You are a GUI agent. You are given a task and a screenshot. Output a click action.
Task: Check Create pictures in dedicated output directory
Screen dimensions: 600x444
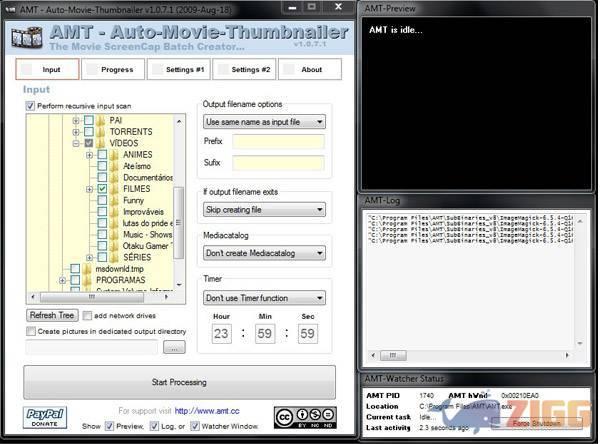pyautogui.click(x=30, y=331)
